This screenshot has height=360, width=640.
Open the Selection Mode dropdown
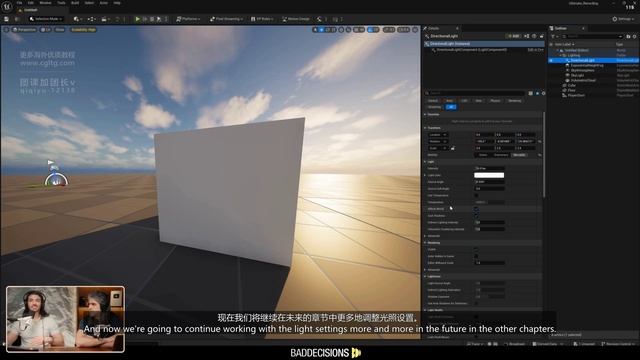(46, 19)
